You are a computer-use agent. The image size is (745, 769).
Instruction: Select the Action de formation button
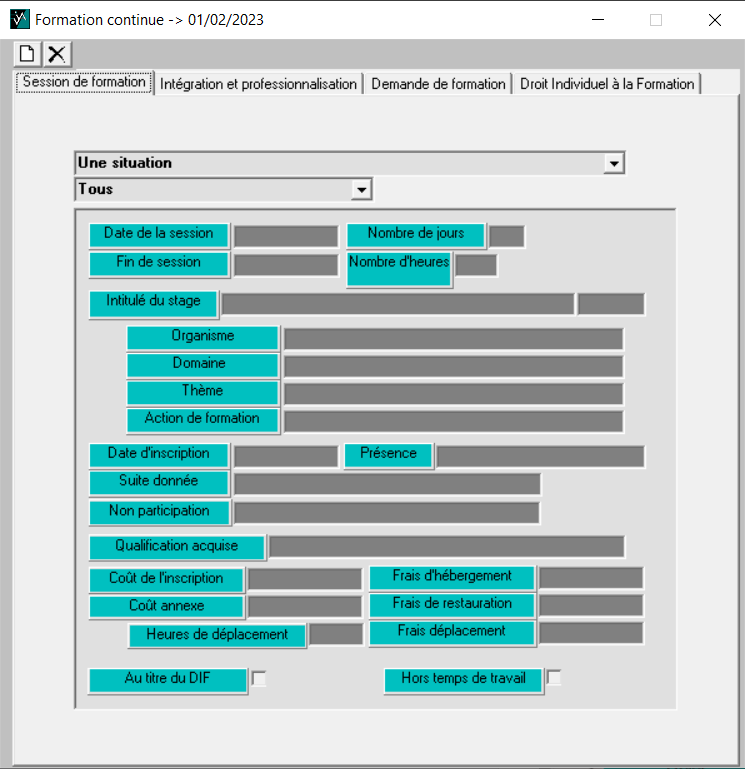[202, 419]
